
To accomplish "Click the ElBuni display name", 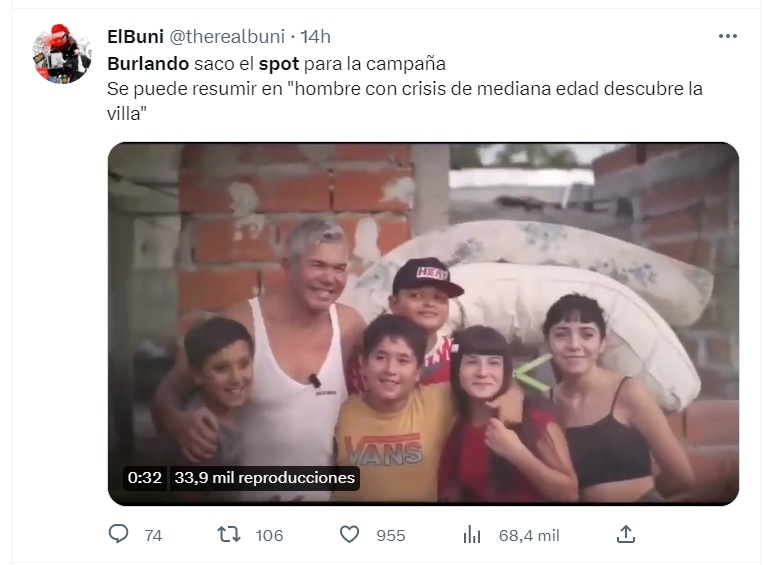I will [x=135, y=36].
